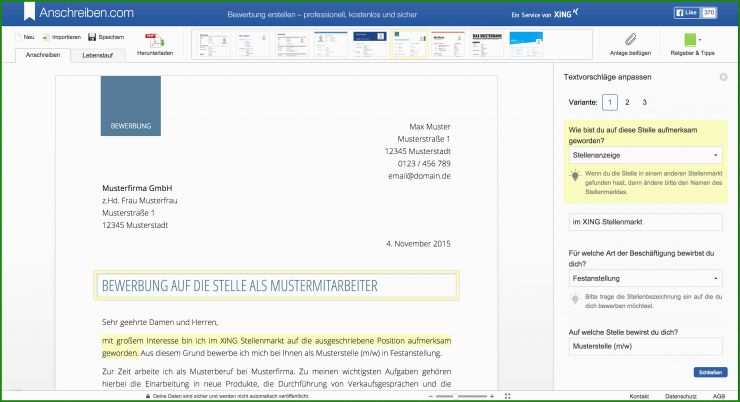The width and height of the screenshot is (740, 402).
Task: Click the salutation 'Sehr geehrte Damen und Herren,'
Action: 160,322
